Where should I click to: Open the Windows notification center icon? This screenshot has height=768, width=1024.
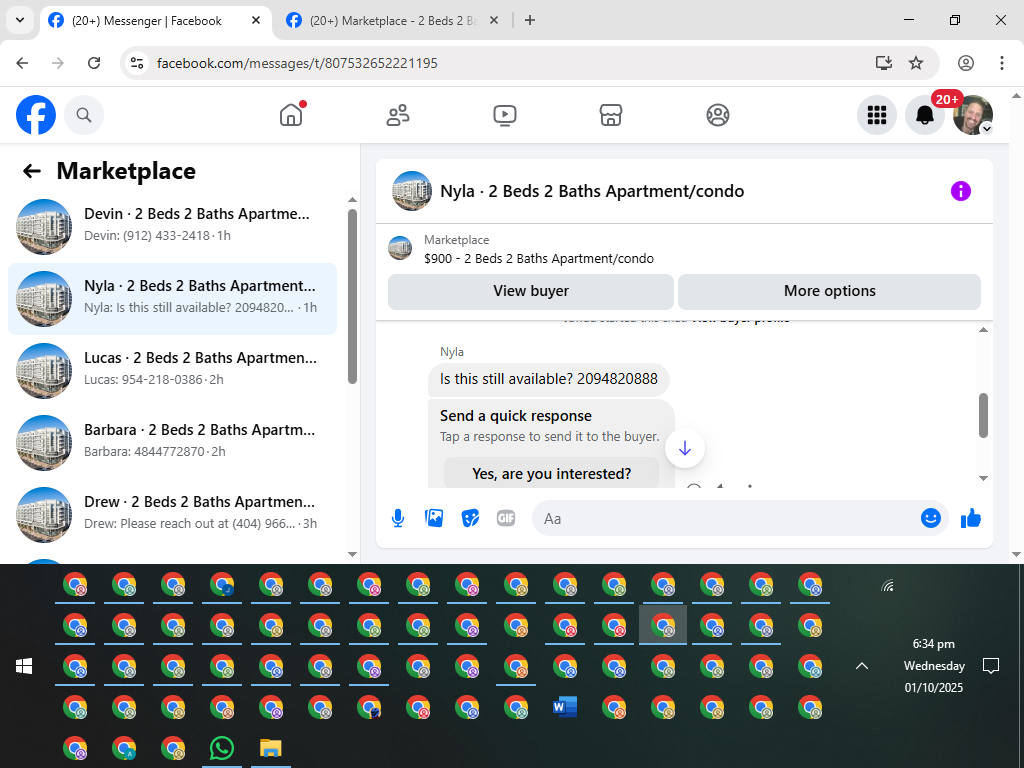[x=991, y=666]
